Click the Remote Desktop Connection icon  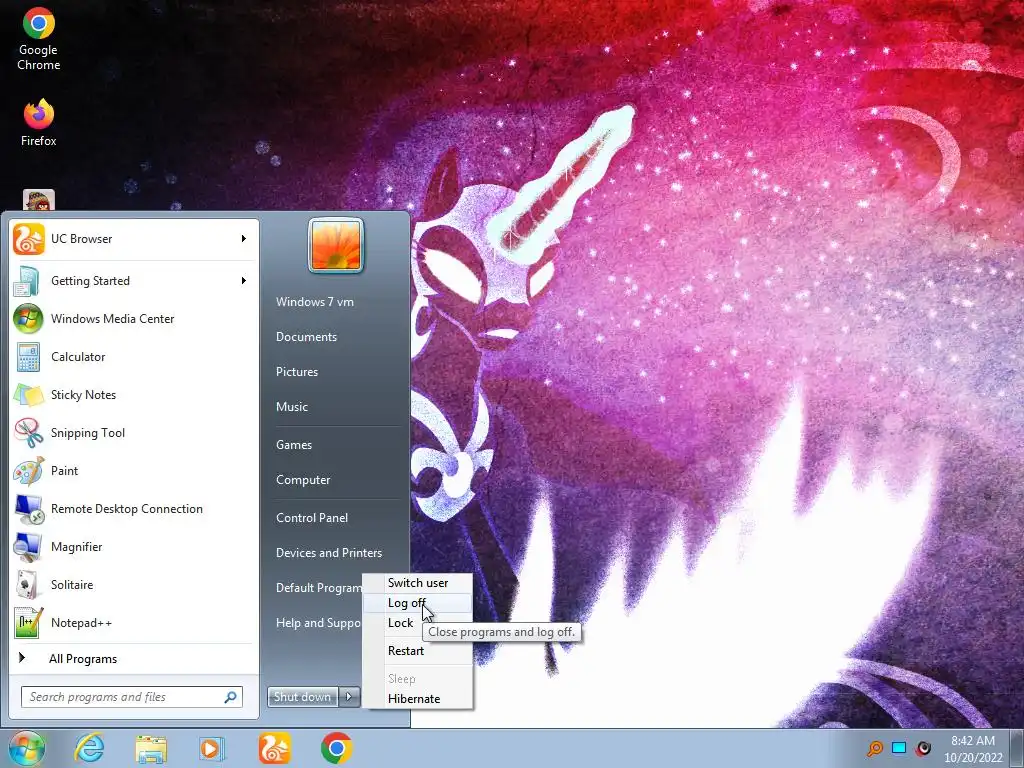point(29,509)
